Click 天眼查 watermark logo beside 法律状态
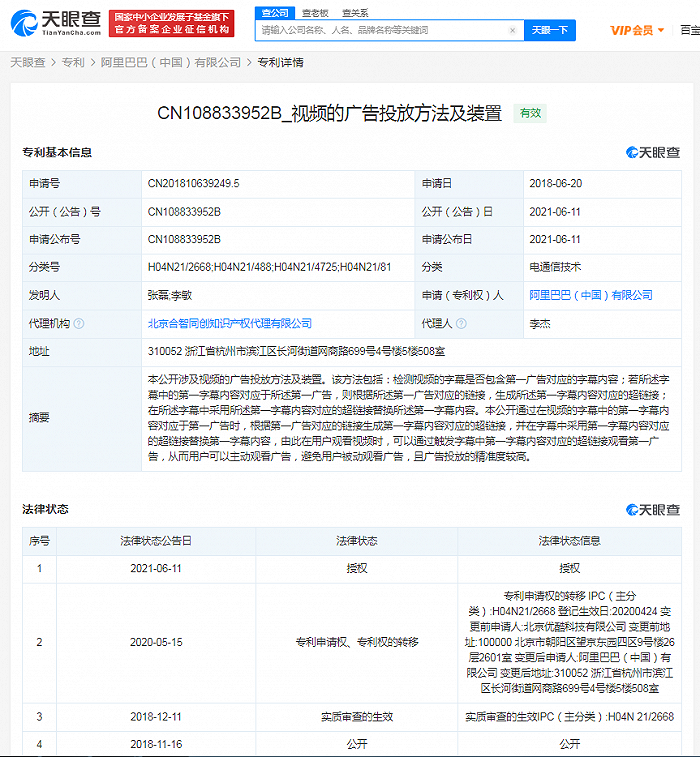 point(653,509)
